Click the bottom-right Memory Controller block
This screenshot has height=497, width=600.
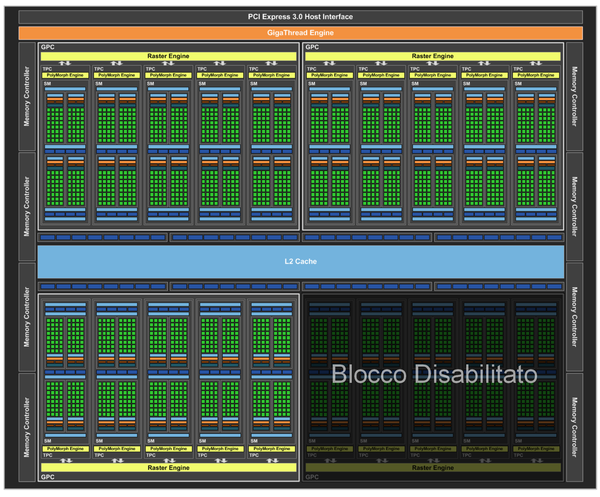coord(575,427)
